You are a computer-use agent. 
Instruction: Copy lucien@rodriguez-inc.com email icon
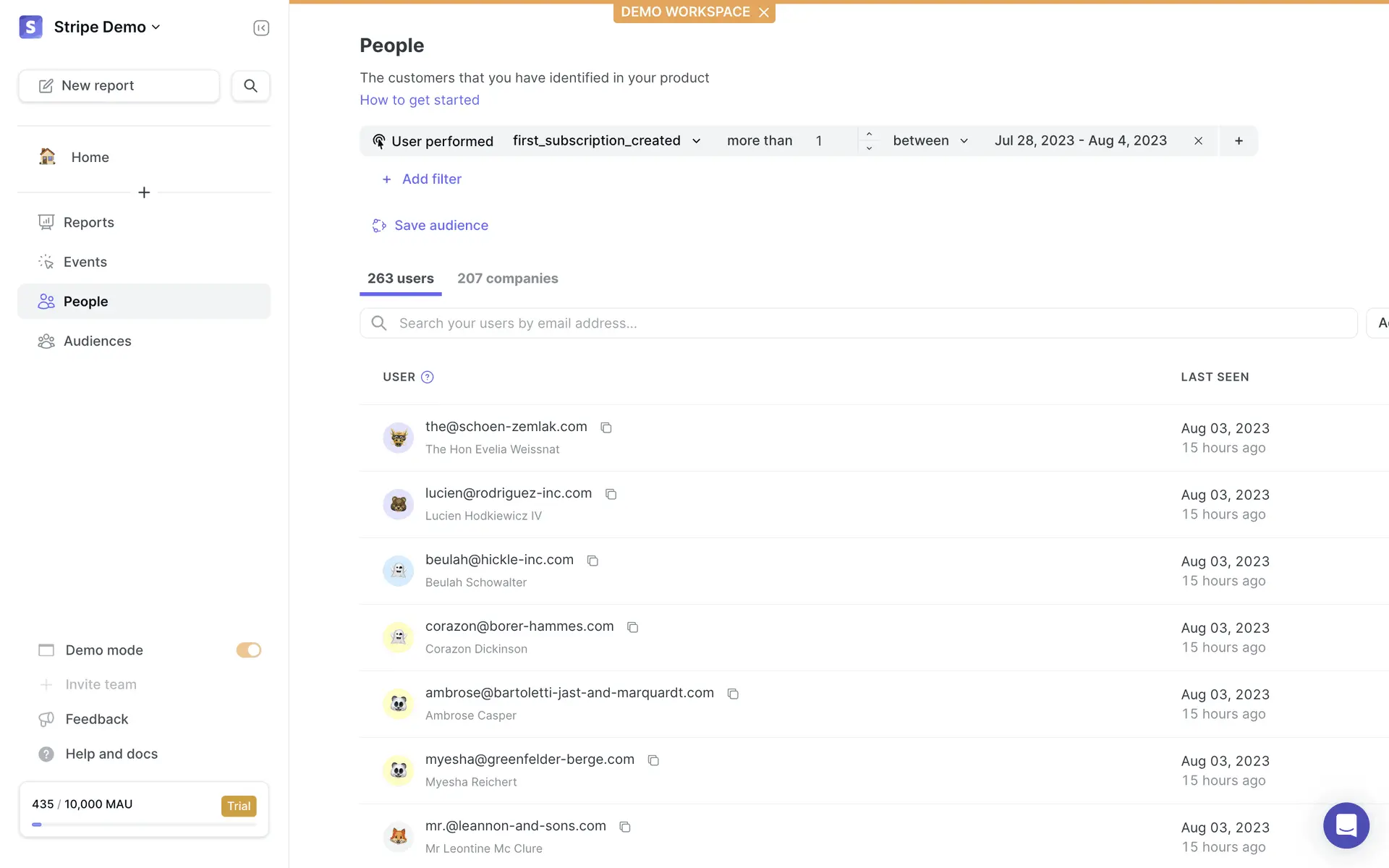click(x=611, y=494)
